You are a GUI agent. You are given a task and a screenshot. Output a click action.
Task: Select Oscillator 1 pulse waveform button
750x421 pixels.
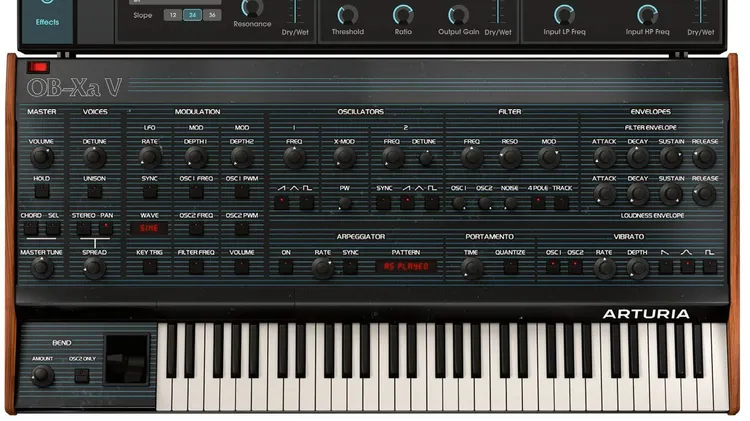tap(307, 202)
